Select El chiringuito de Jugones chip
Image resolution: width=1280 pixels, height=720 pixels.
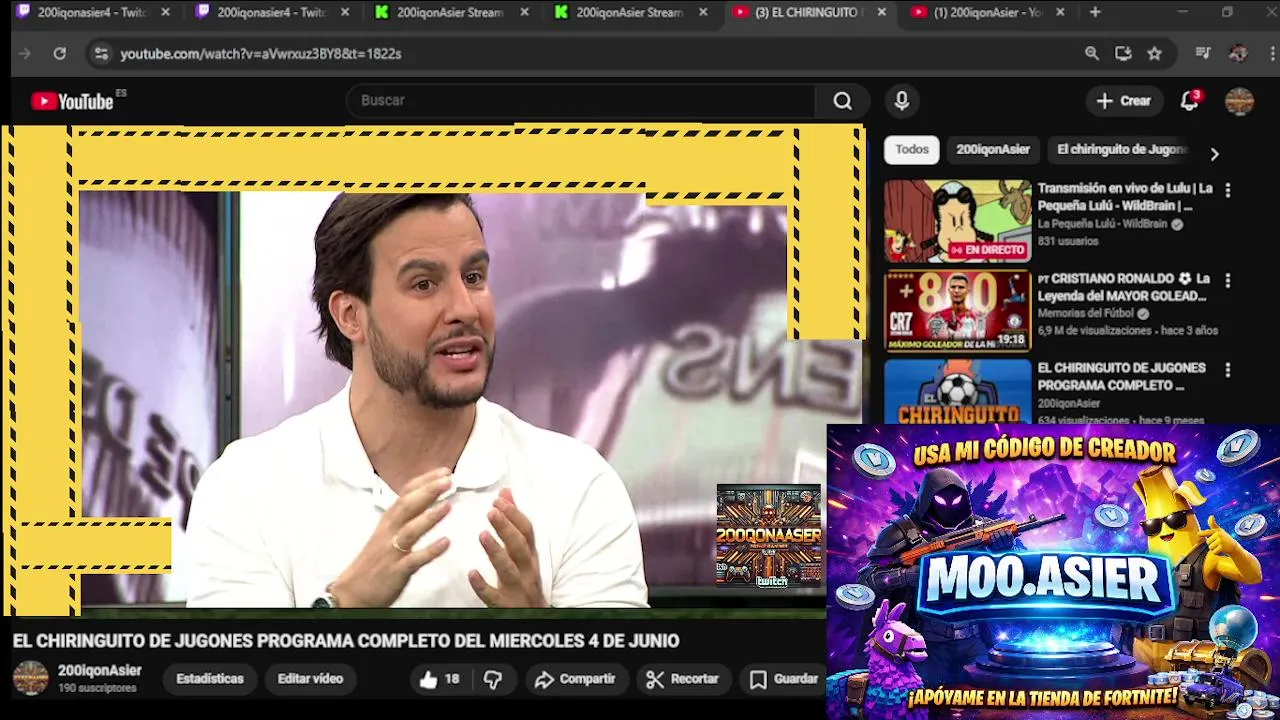[1120, 150]
